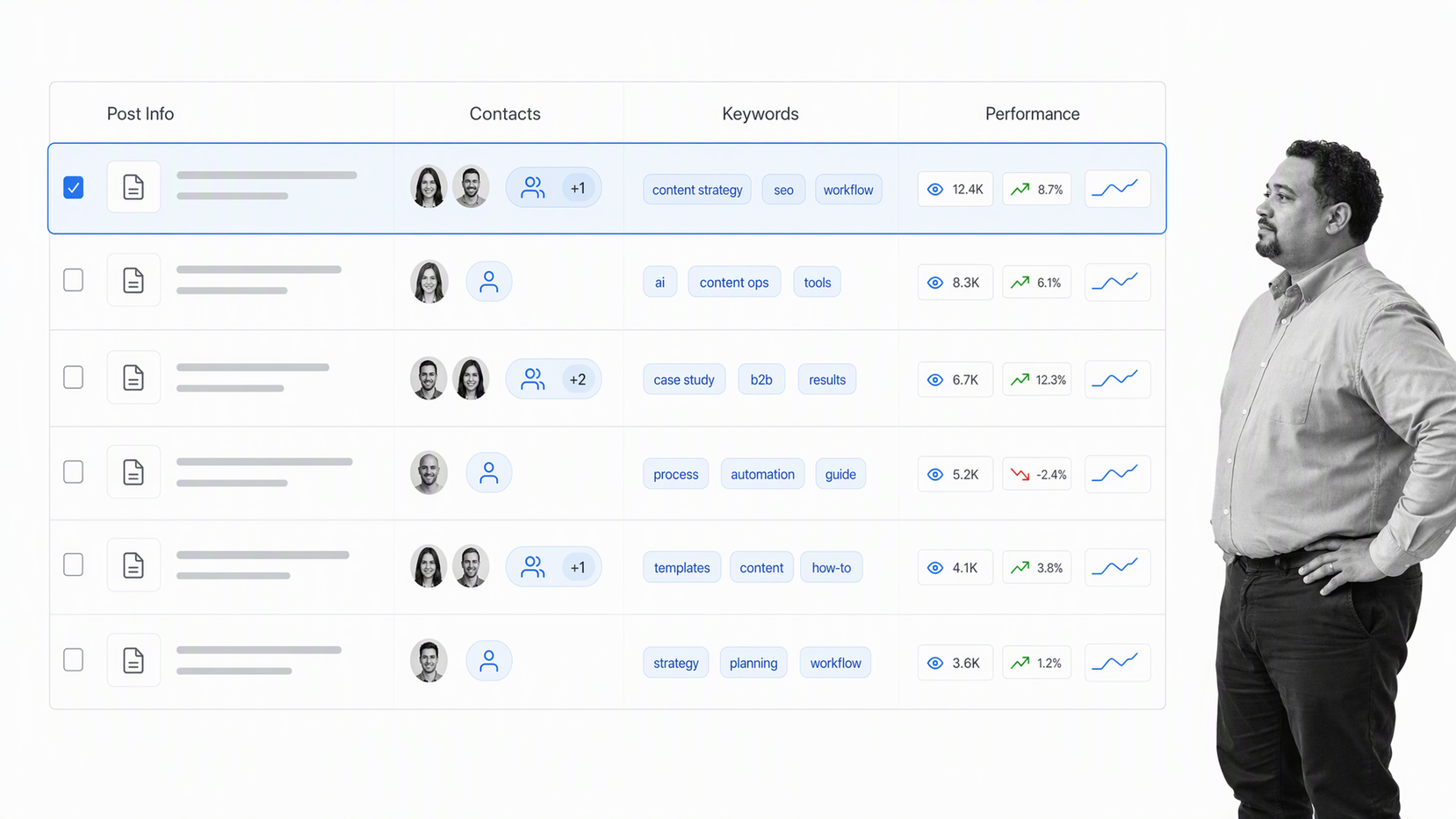Click the eye views icon beside 12.4K

pos(935,190)
